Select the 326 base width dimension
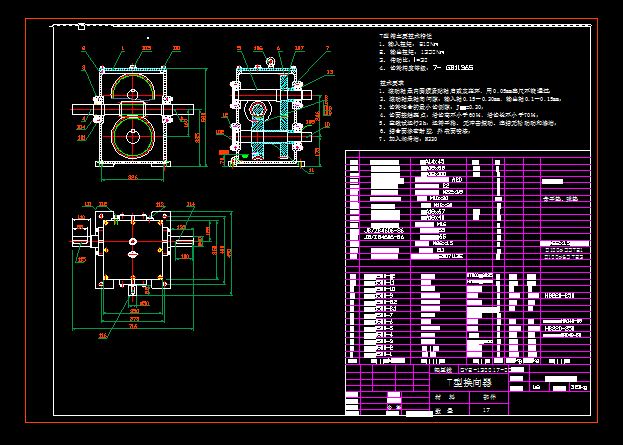623x445 pixels. pyautogui.click(x=133, y=177)
